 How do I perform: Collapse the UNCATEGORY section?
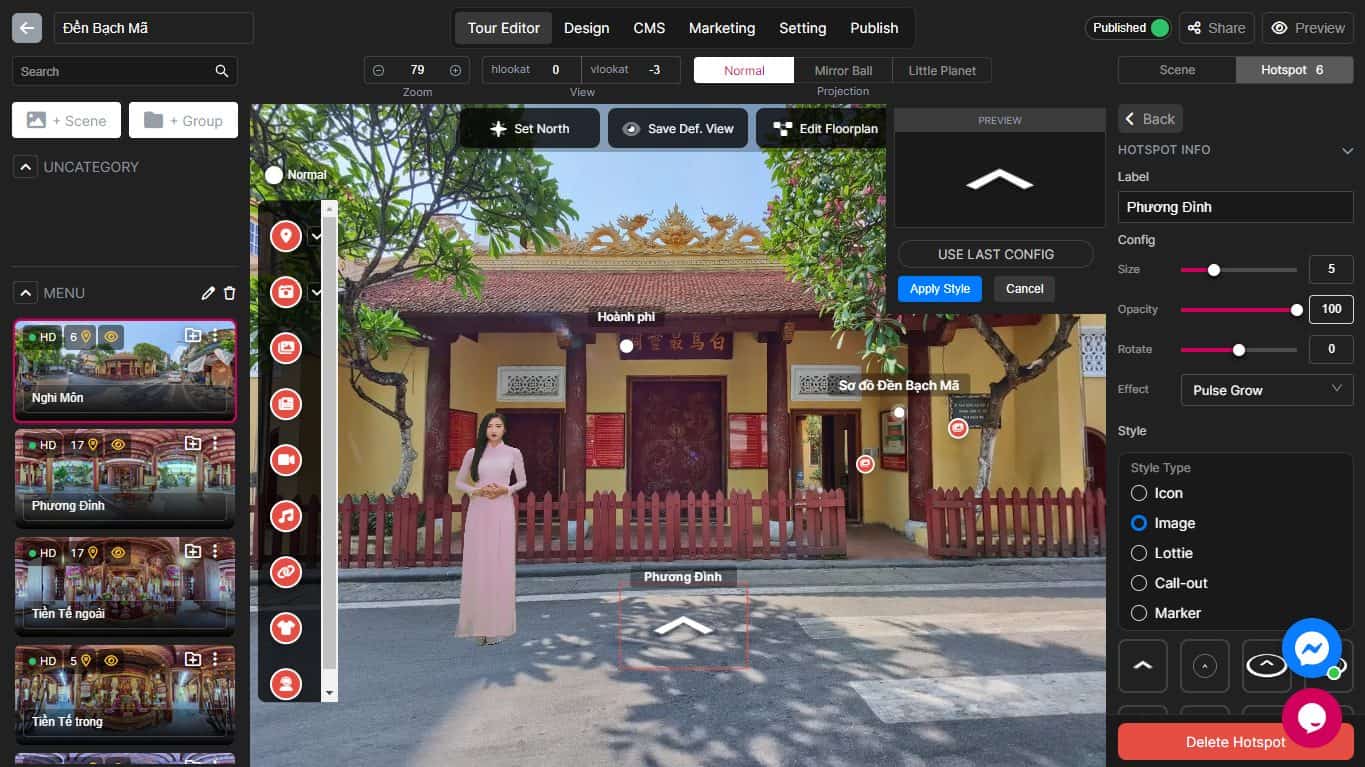25,167
